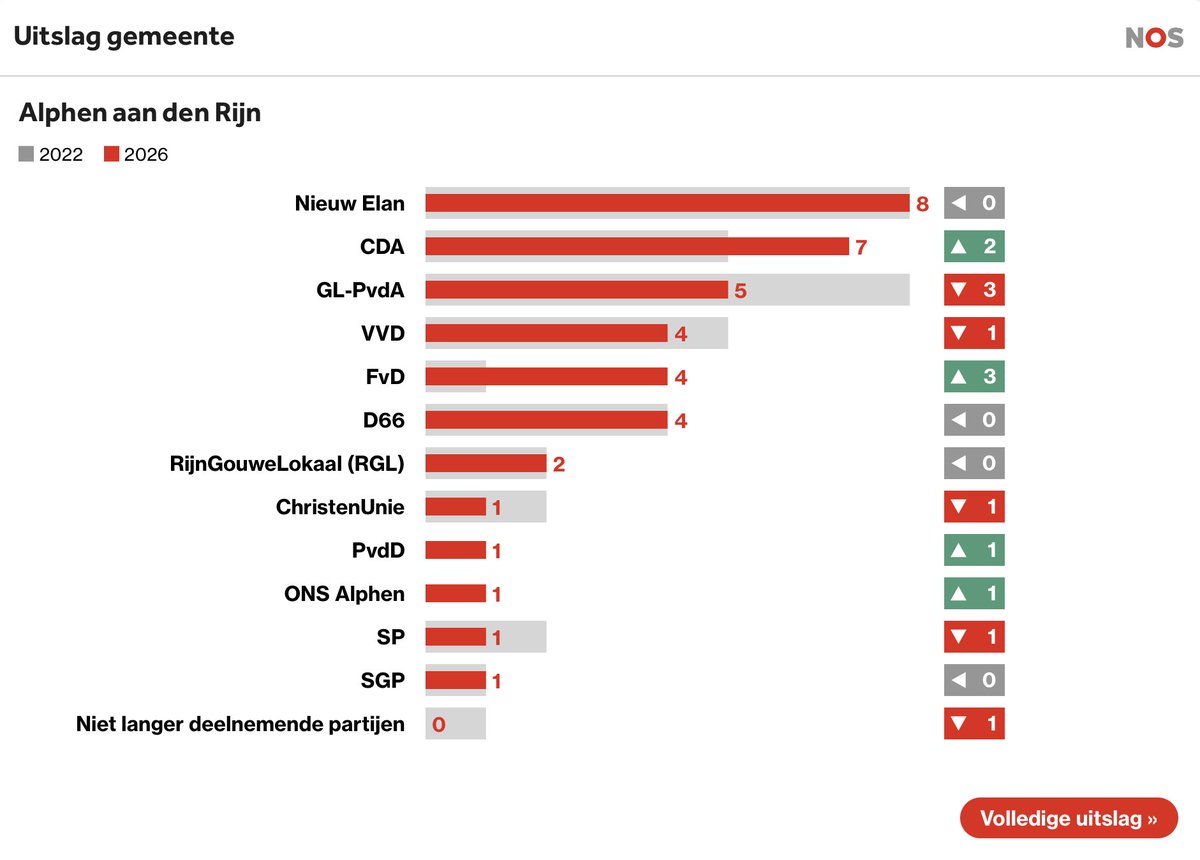This screenshot has height=860, width=1200.
Task: Click the red 2026 legend swatch
Action: click(x=111, y=154)
